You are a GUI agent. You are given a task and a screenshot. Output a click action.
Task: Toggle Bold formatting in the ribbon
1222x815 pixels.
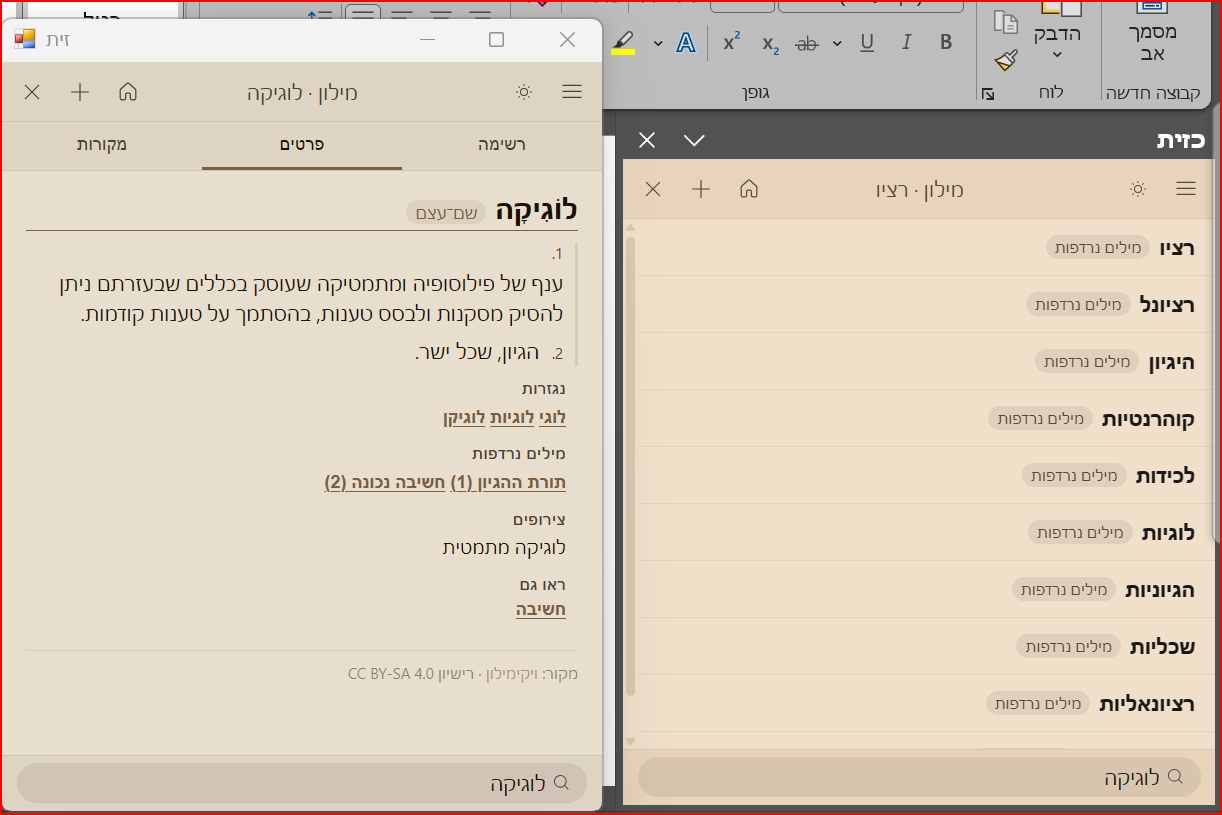[x=946, y=43]
